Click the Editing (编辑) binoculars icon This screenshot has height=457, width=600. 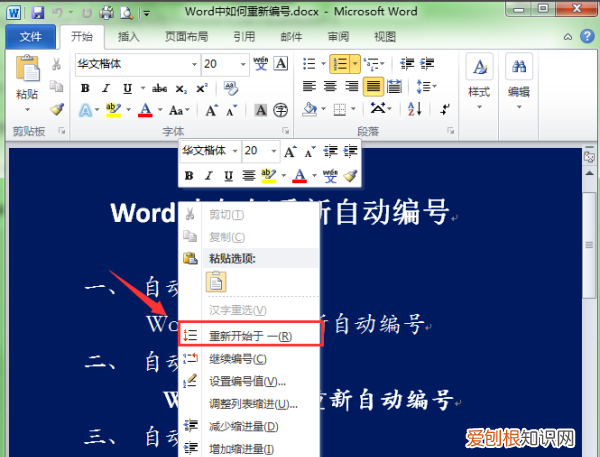click(x=519, y=67)
